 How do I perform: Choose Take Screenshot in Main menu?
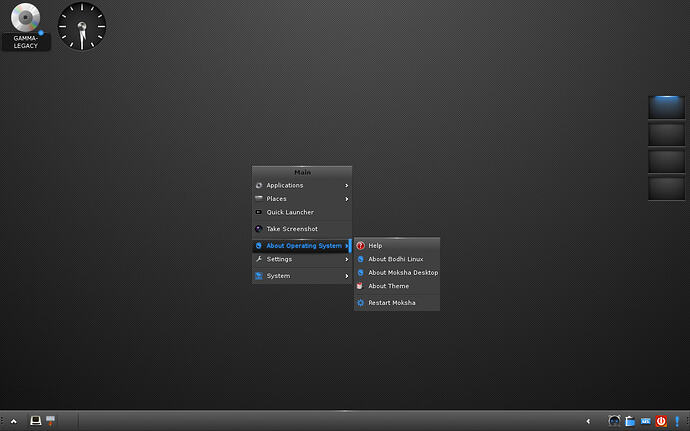pos(302,229)
